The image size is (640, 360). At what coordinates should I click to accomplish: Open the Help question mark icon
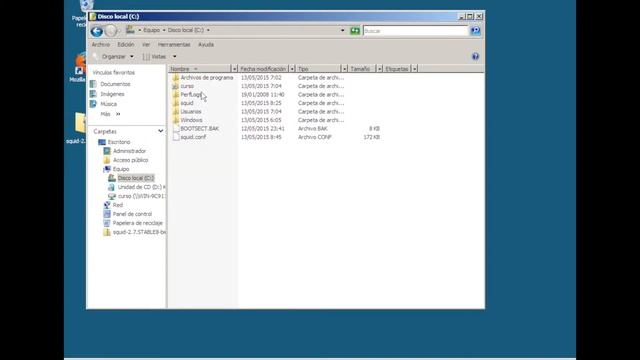475,56
